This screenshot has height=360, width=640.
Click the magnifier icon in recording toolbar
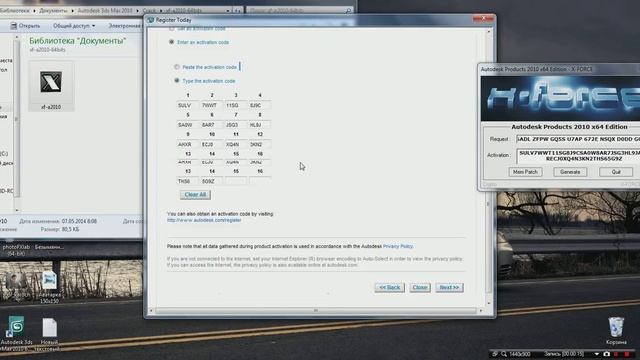[x=504, y=354]
